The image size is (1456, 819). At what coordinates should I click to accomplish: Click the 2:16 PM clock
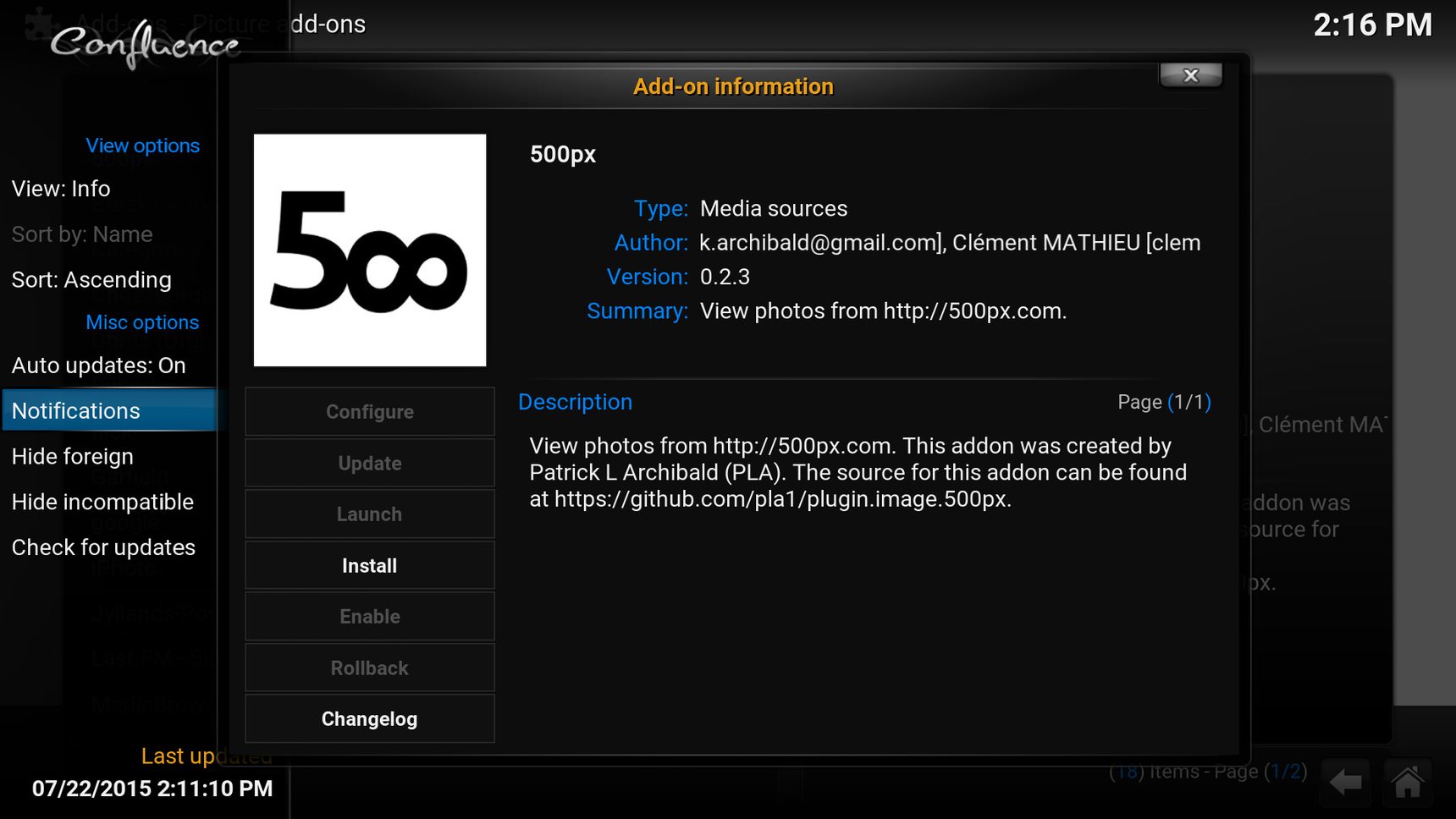(x=1372, y=25)
